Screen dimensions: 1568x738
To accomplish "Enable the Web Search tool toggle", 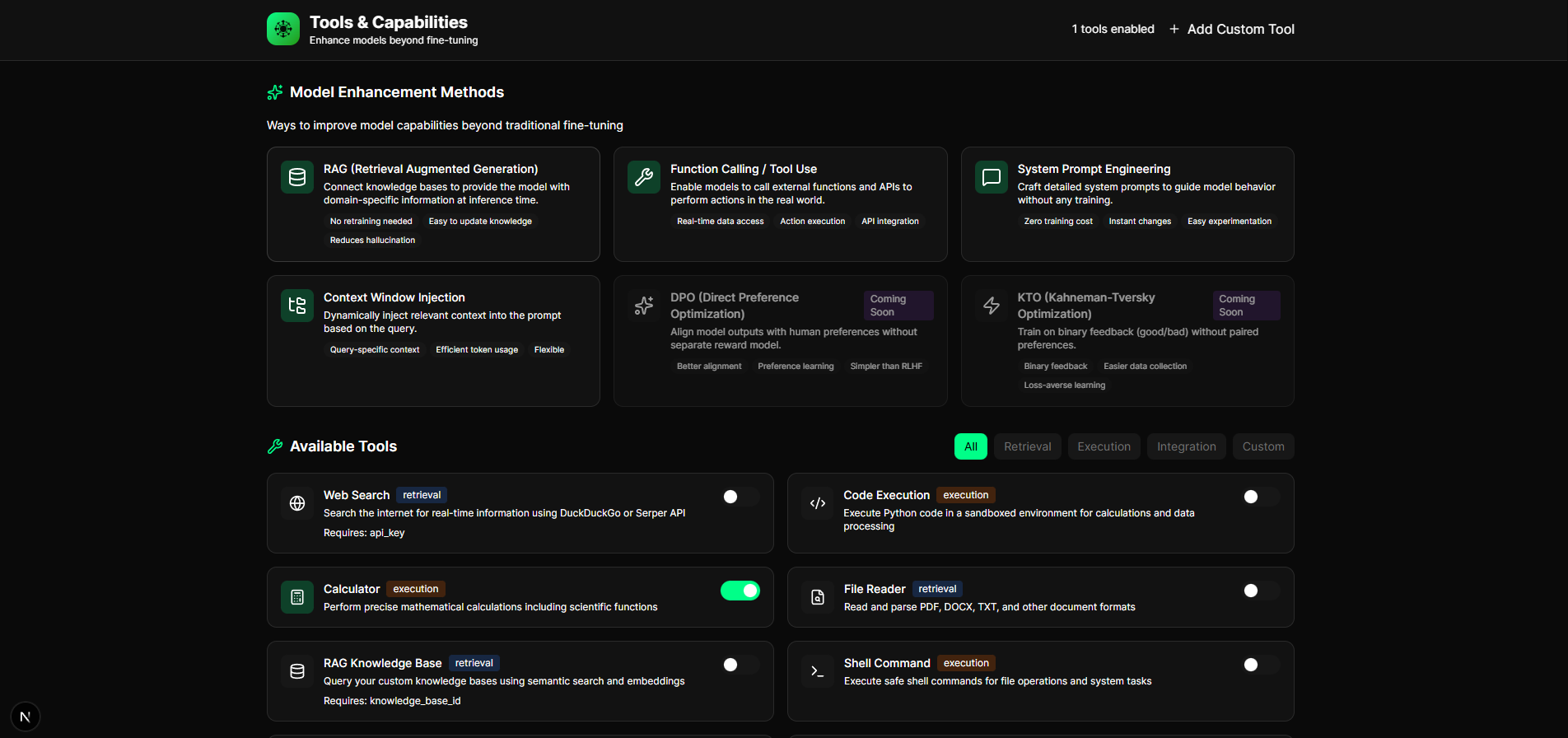I will tap(740, 497).
